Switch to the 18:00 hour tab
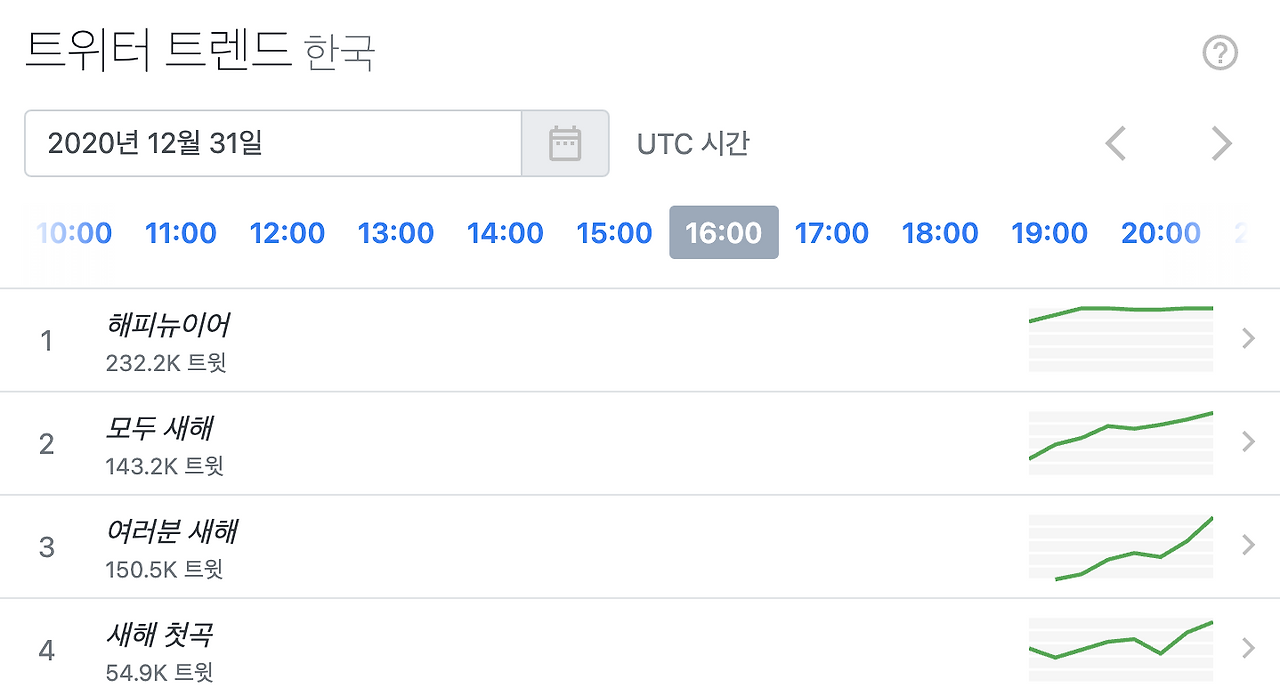Screen dimensions: 1280x696 [x=940, y=233]
